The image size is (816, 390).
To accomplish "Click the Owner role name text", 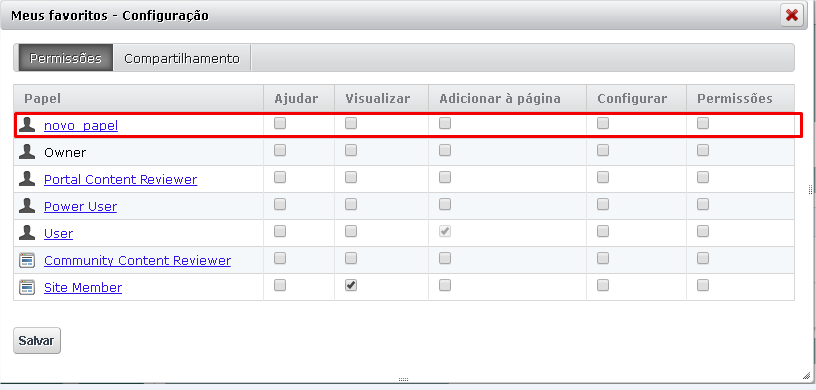I will (65, 153).
